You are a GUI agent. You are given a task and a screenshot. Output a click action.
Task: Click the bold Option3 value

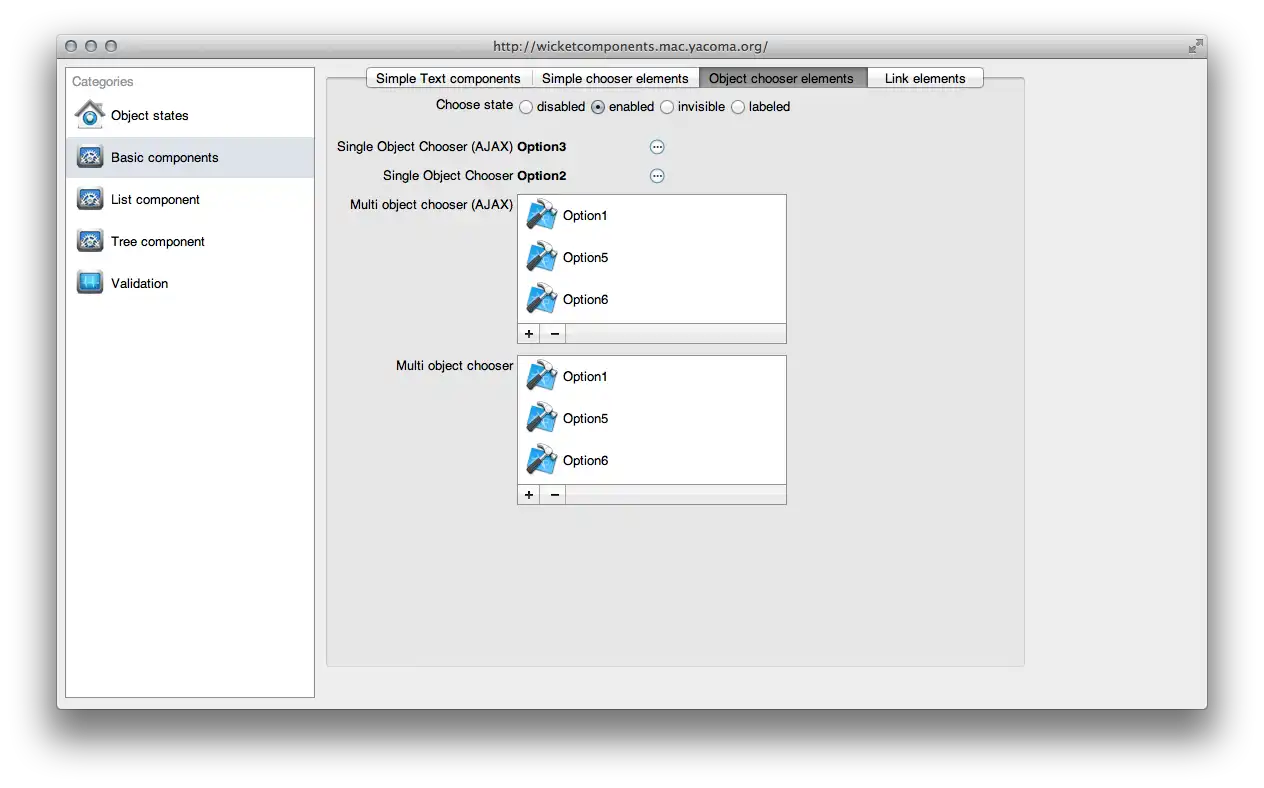click(541, 147)
